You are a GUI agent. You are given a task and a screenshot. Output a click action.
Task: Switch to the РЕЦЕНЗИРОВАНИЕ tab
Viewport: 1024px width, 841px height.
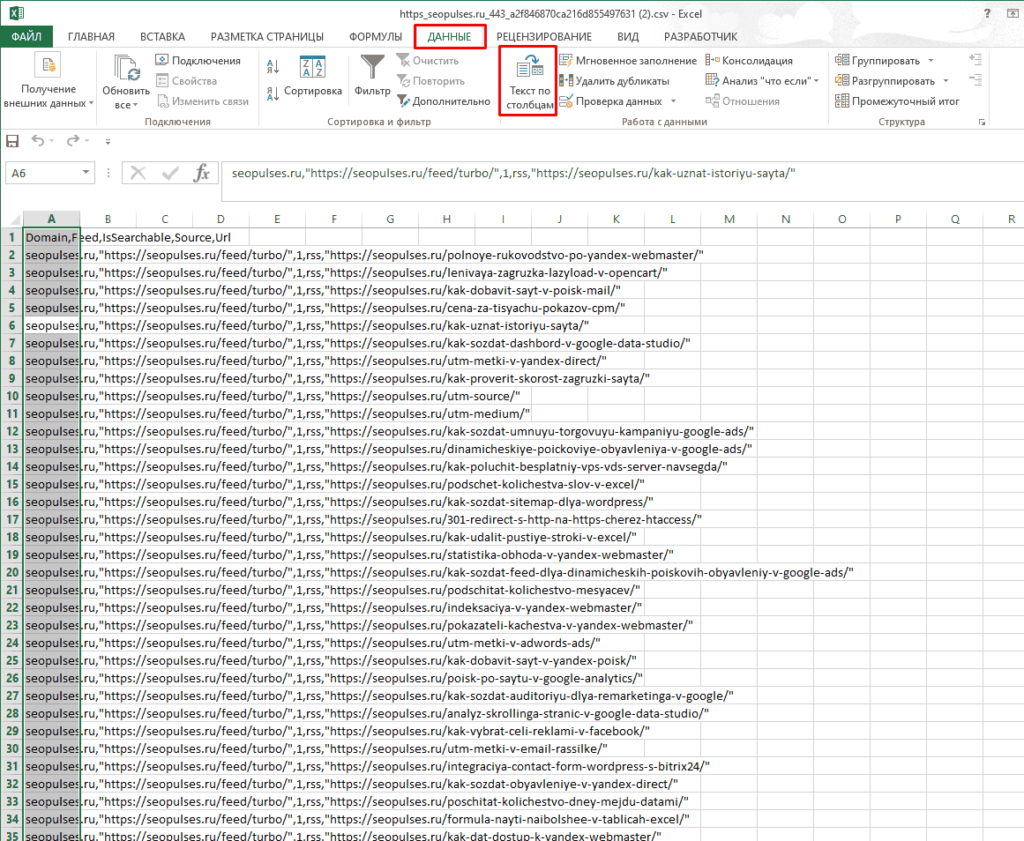(x=544, y=37)
